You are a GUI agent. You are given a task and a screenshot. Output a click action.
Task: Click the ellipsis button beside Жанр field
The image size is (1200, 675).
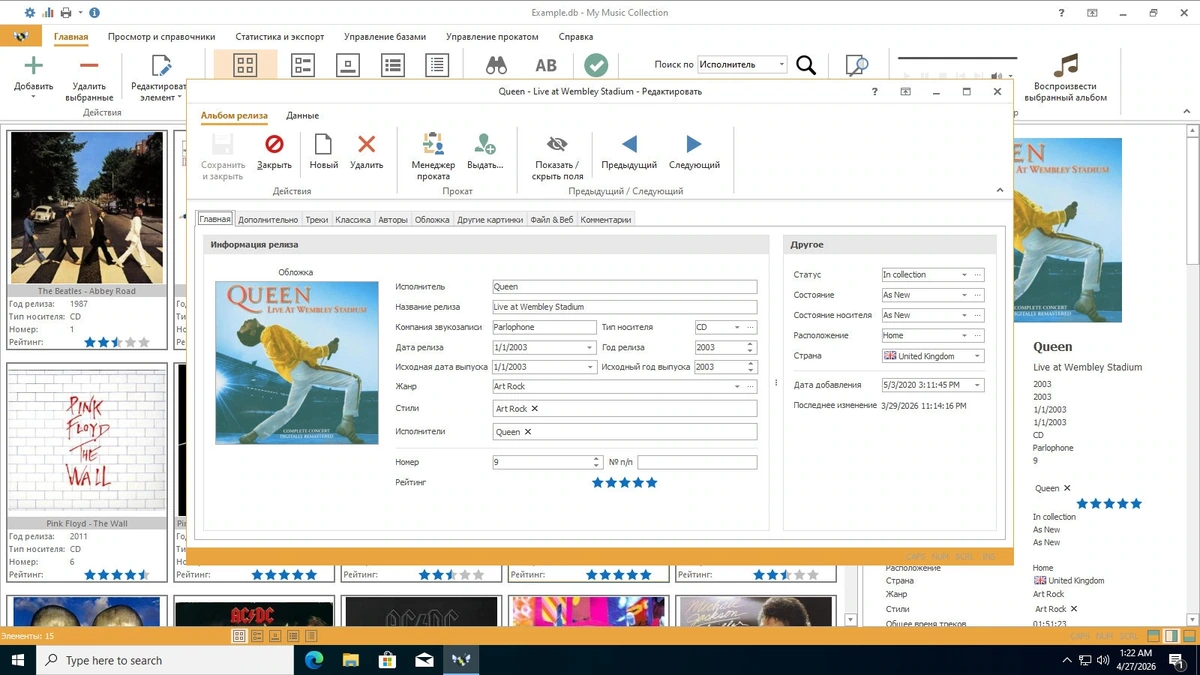(751, 387)
